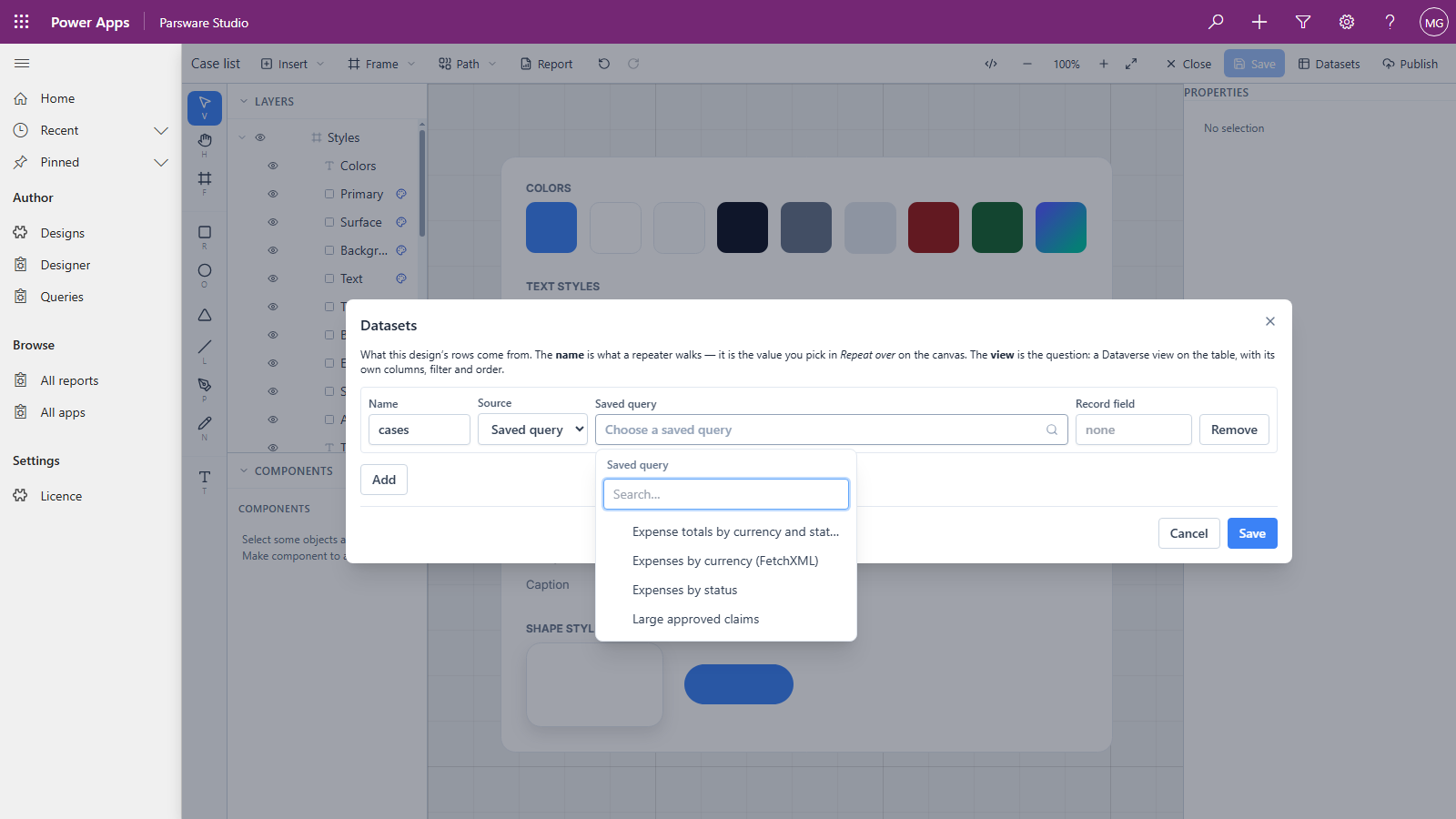1456x819 pixels.
Task: Click the Remove button for cases
Action: (1234, 430)
